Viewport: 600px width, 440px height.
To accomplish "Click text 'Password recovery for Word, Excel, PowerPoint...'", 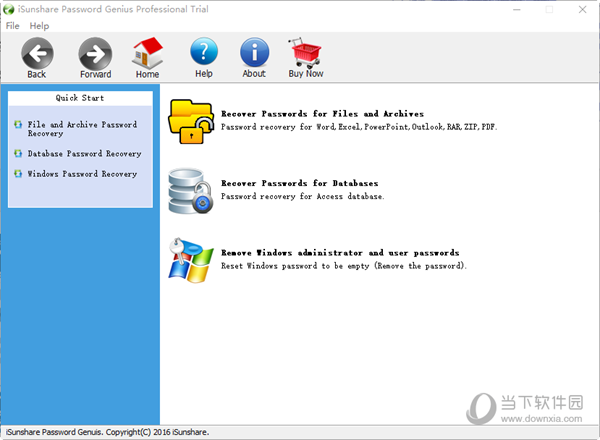I will pos(359,127).
